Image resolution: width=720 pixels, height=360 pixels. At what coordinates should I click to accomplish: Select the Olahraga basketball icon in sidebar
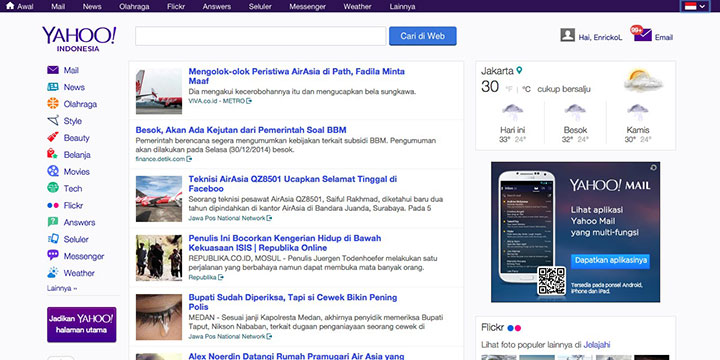pos(53,103)
